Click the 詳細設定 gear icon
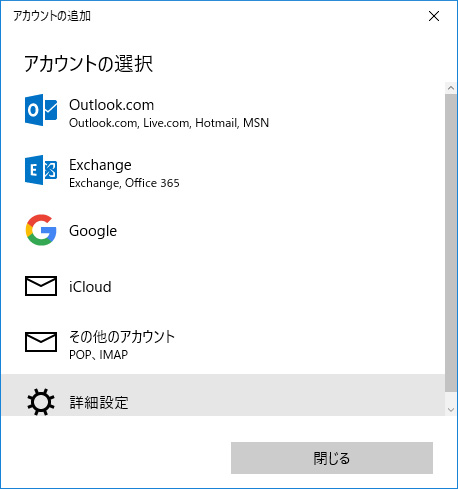 tap(41, 401)
